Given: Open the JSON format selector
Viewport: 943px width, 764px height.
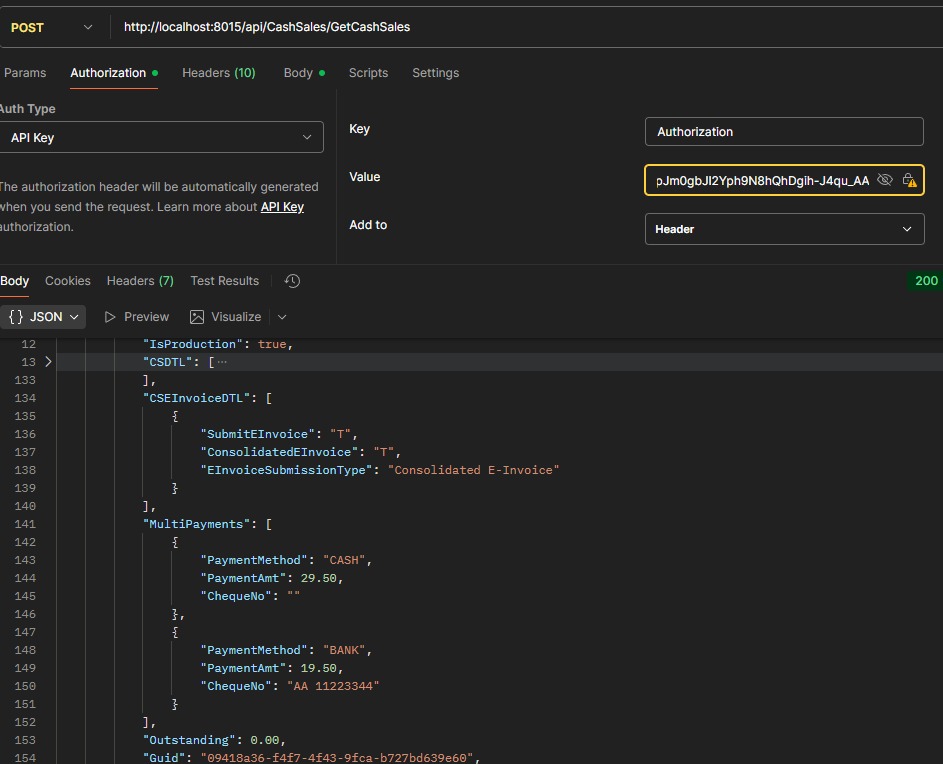Looking at the screenshot, I should point(44,317).
